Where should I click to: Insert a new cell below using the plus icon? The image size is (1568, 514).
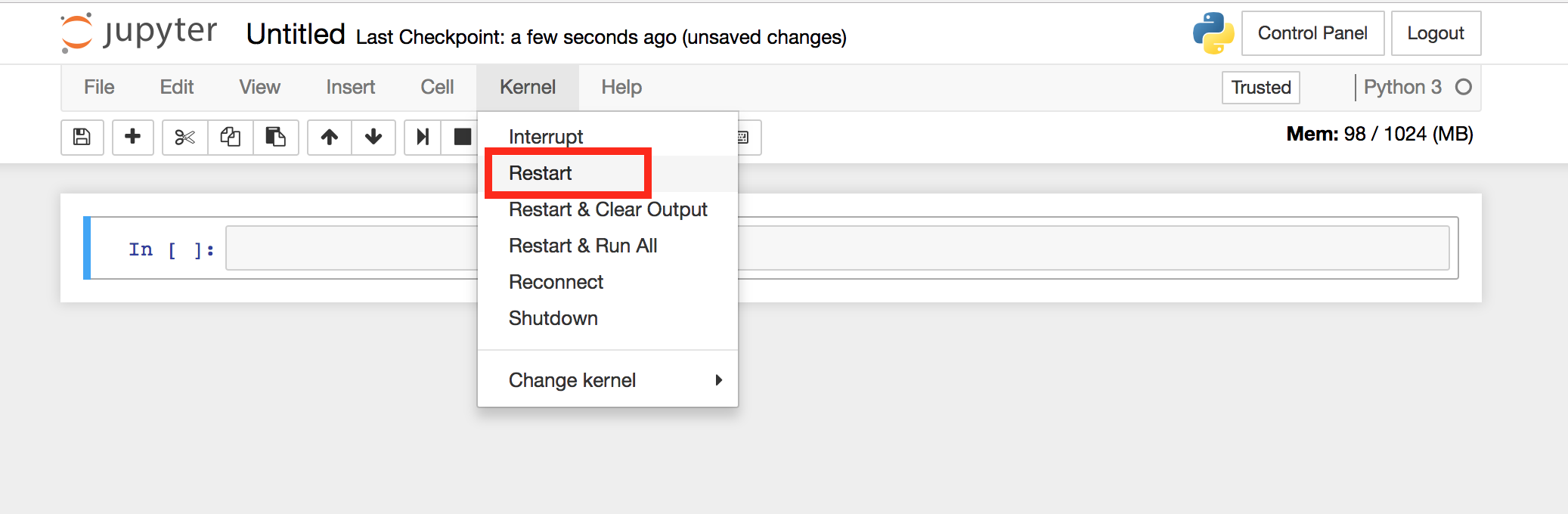coord(133,137)
